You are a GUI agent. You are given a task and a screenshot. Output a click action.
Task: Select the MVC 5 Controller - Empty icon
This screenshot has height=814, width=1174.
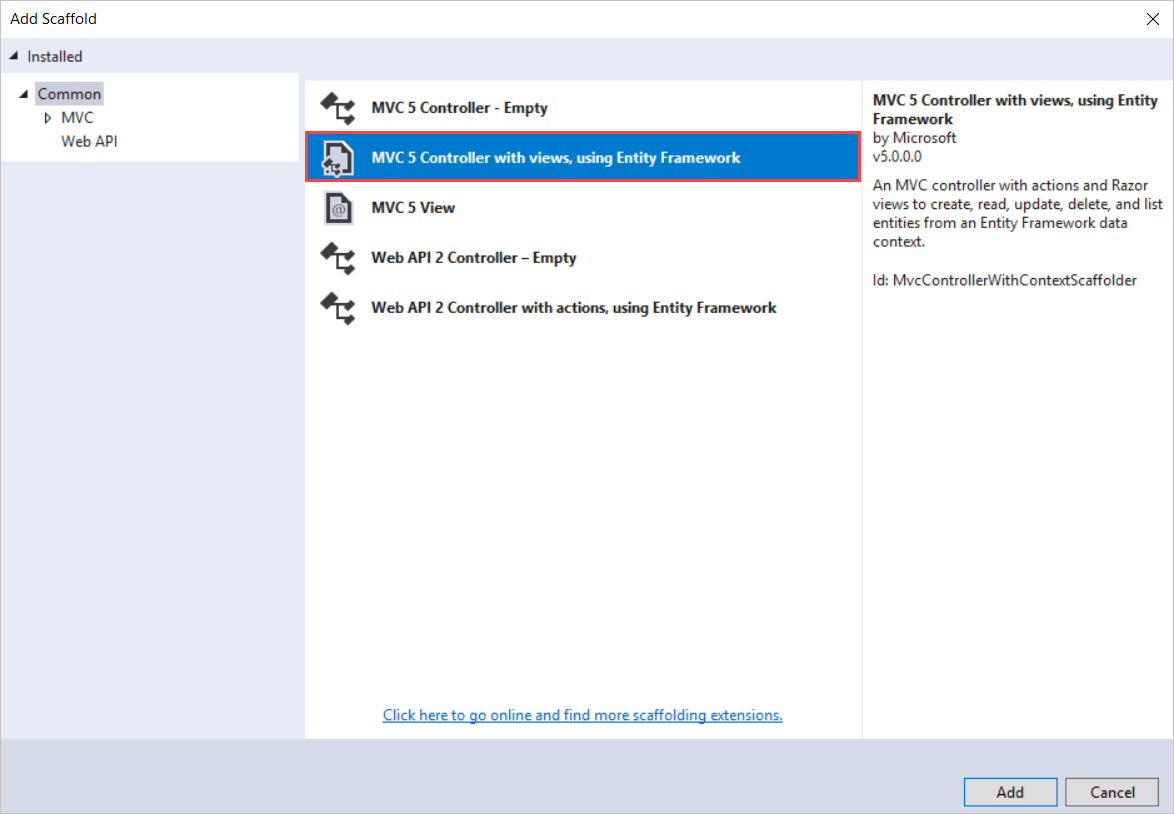pos(337,107)
